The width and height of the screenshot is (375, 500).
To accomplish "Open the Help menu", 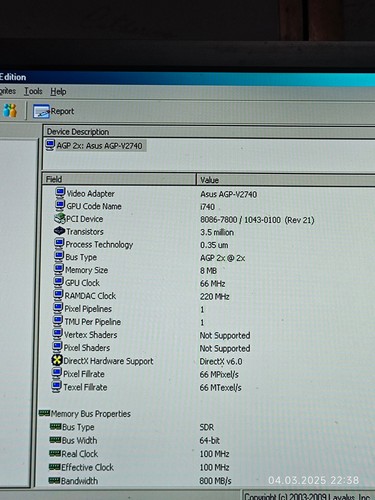I will point(58,91).
